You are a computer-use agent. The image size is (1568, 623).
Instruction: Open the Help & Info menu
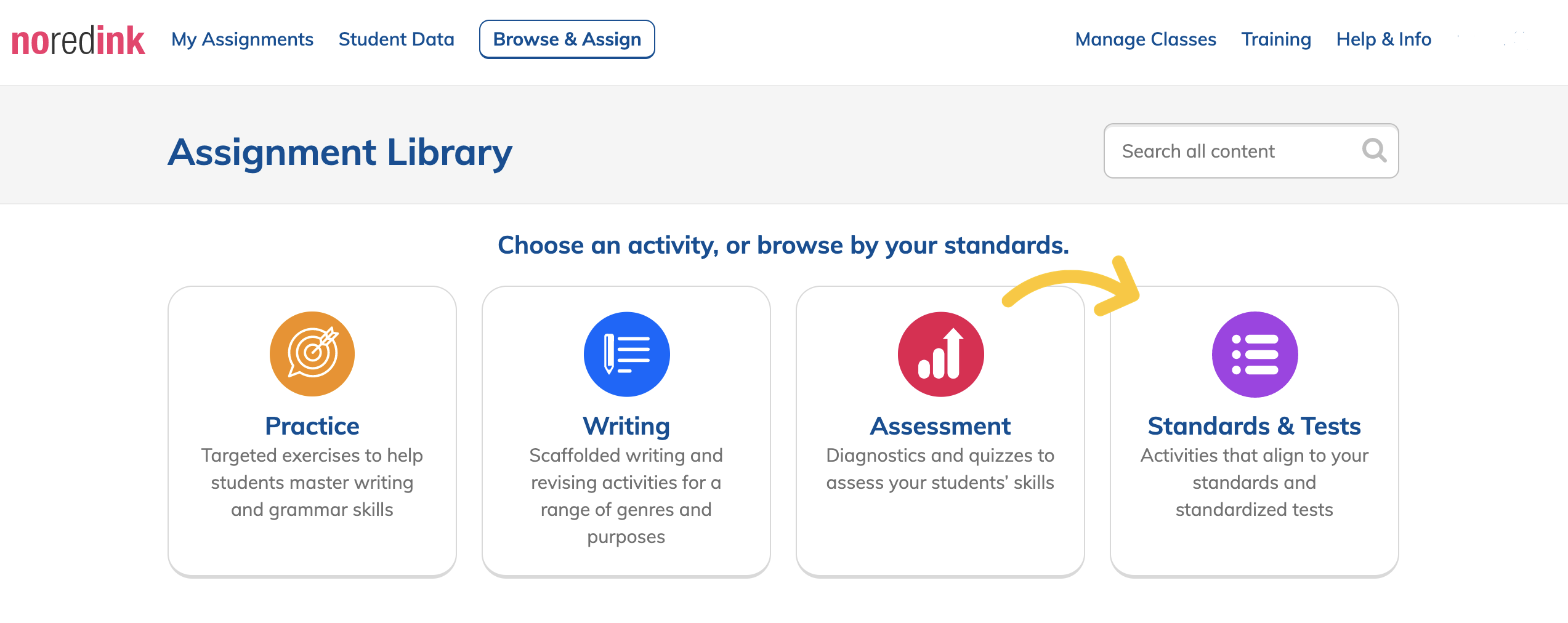click(1383, 39)
